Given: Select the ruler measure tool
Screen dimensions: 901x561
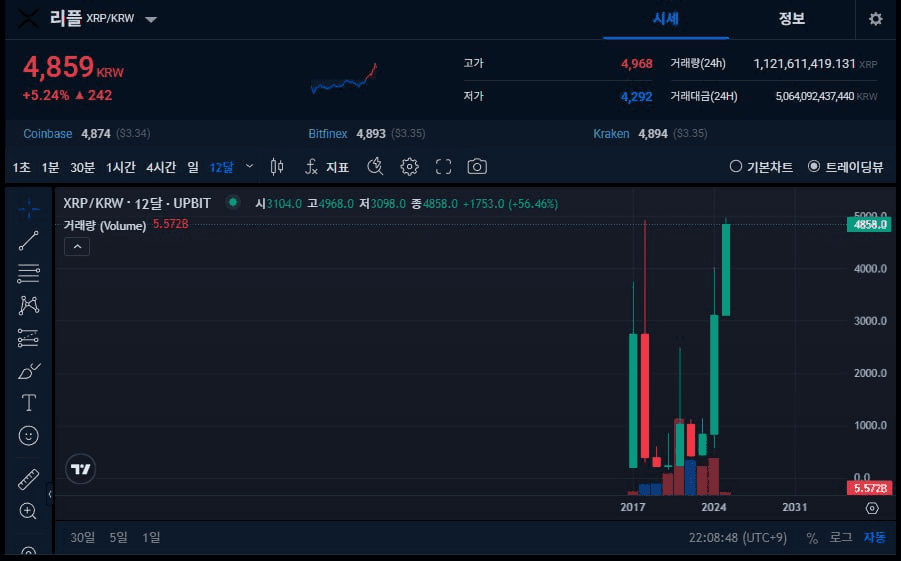Looking at the screenshot, I should click(x=29, y=479).
